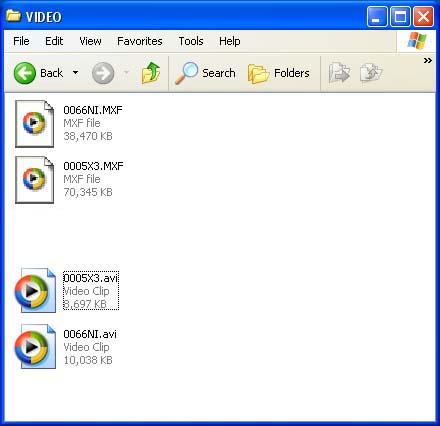The image size is (440, 426).
Task: Select the 0066NI.avi video clip icon
Action: click(35, 347)
